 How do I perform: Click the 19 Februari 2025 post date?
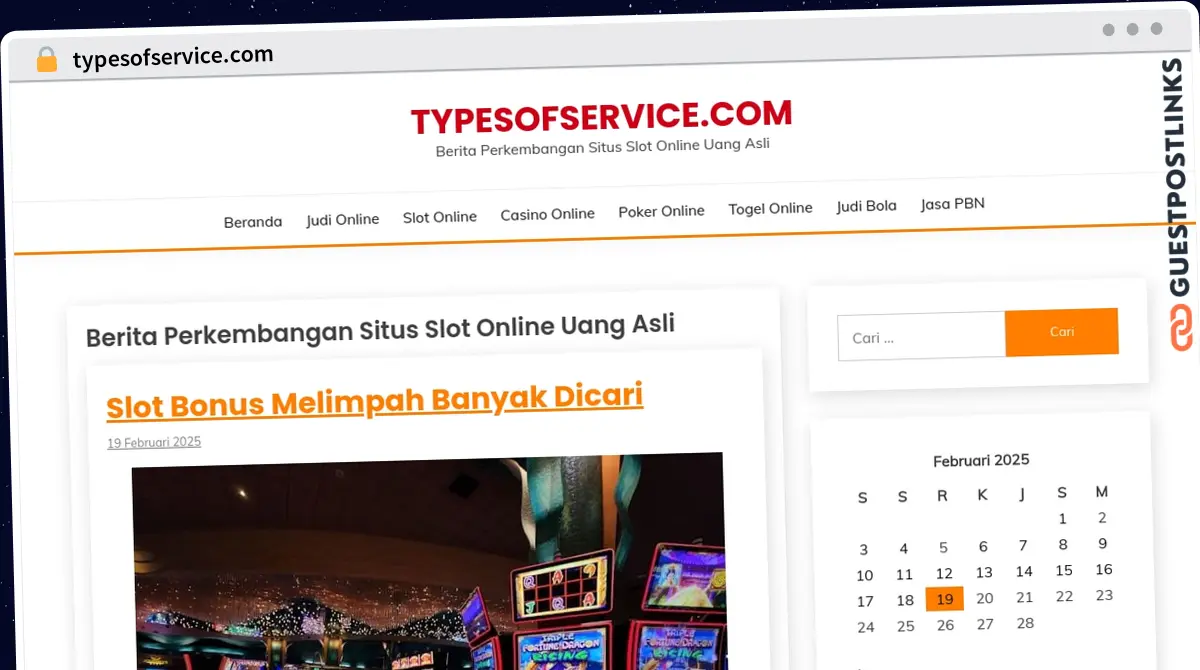pos(154,442)
